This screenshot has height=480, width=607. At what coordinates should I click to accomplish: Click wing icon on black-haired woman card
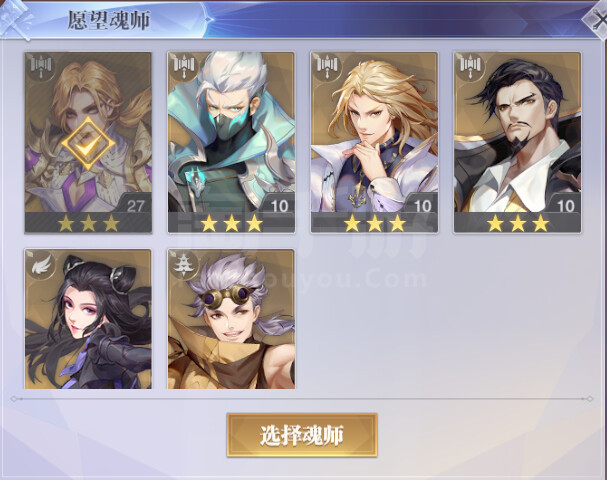click(x=41, y=265)
